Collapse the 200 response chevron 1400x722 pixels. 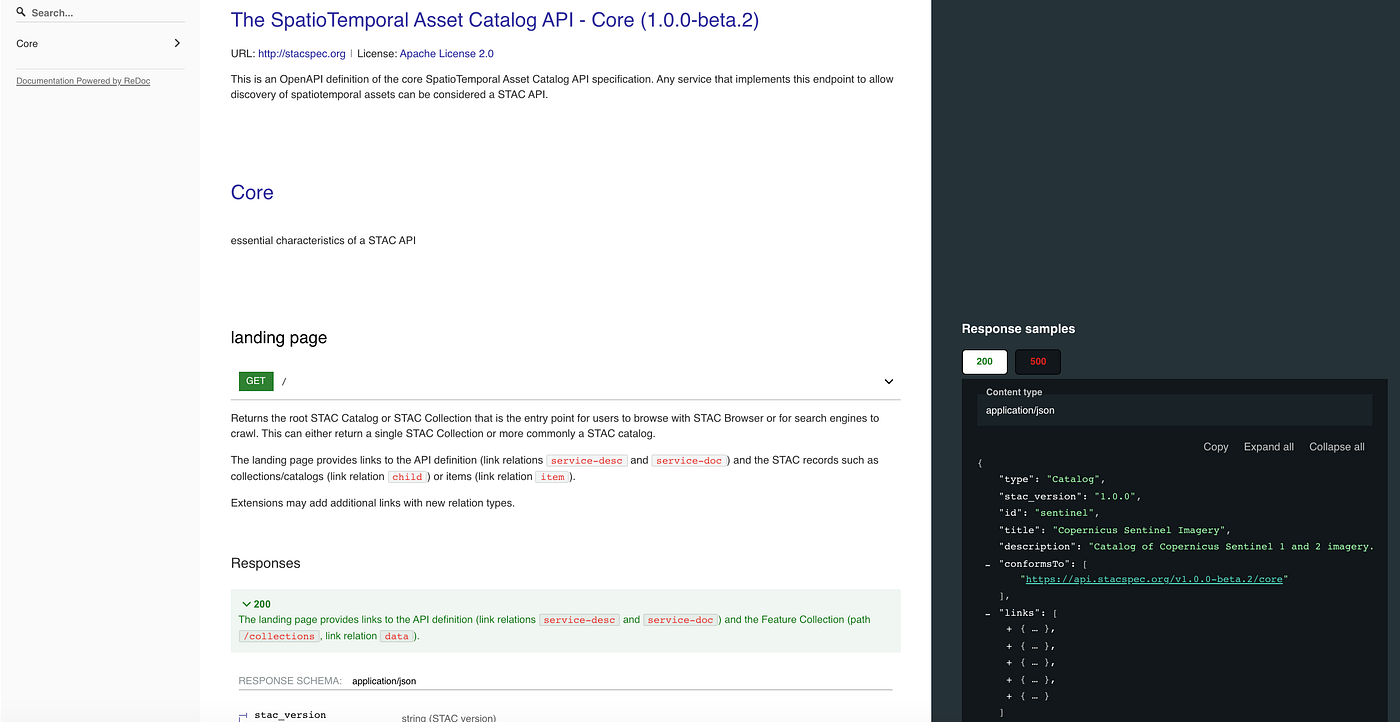coord(246,604)
